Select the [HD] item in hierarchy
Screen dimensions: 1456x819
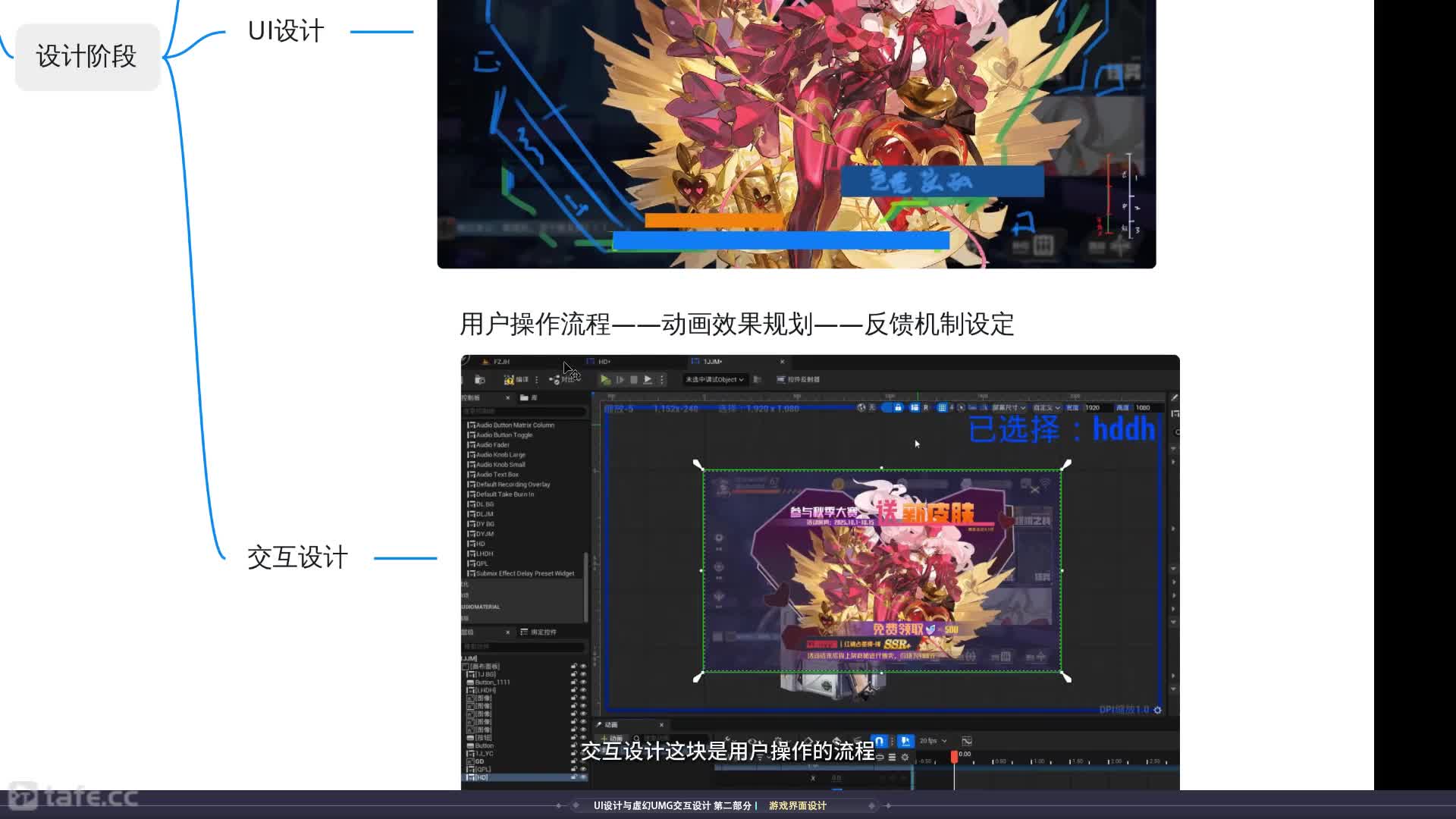pos(482,777)
